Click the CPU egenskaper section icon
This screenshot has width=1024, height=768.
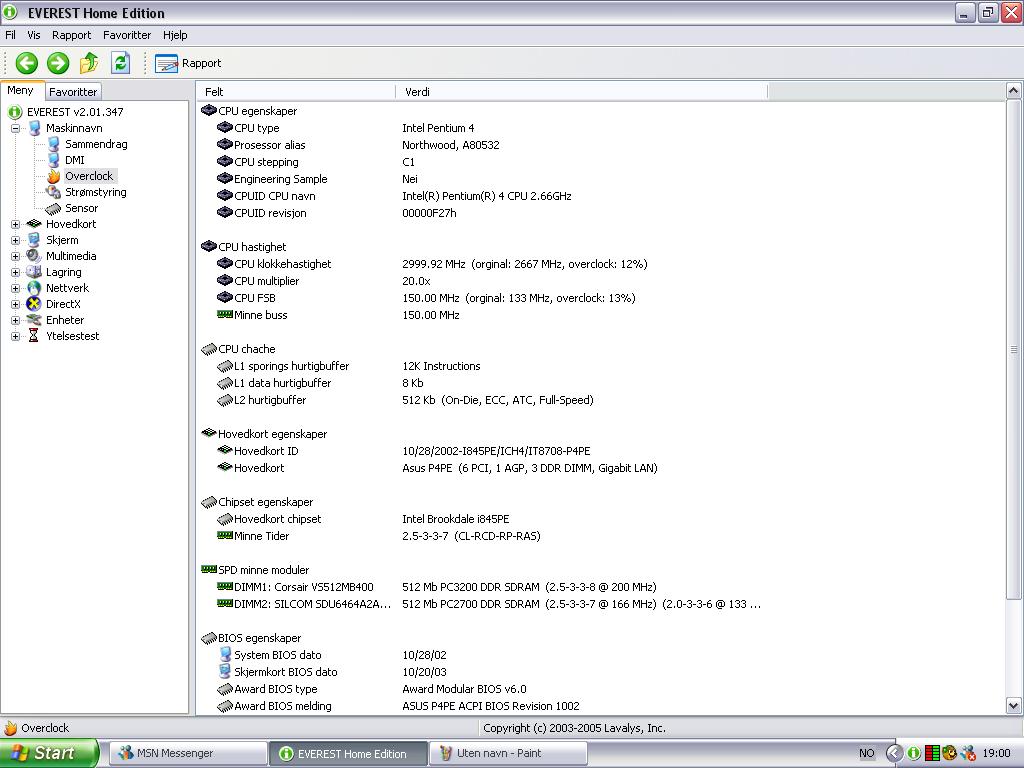[x=208, y=110]
